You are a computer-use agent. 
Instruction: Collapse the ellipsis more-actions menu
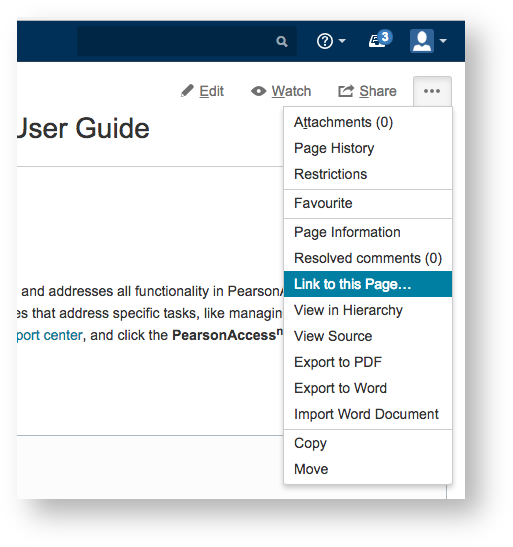click(432, 91)
